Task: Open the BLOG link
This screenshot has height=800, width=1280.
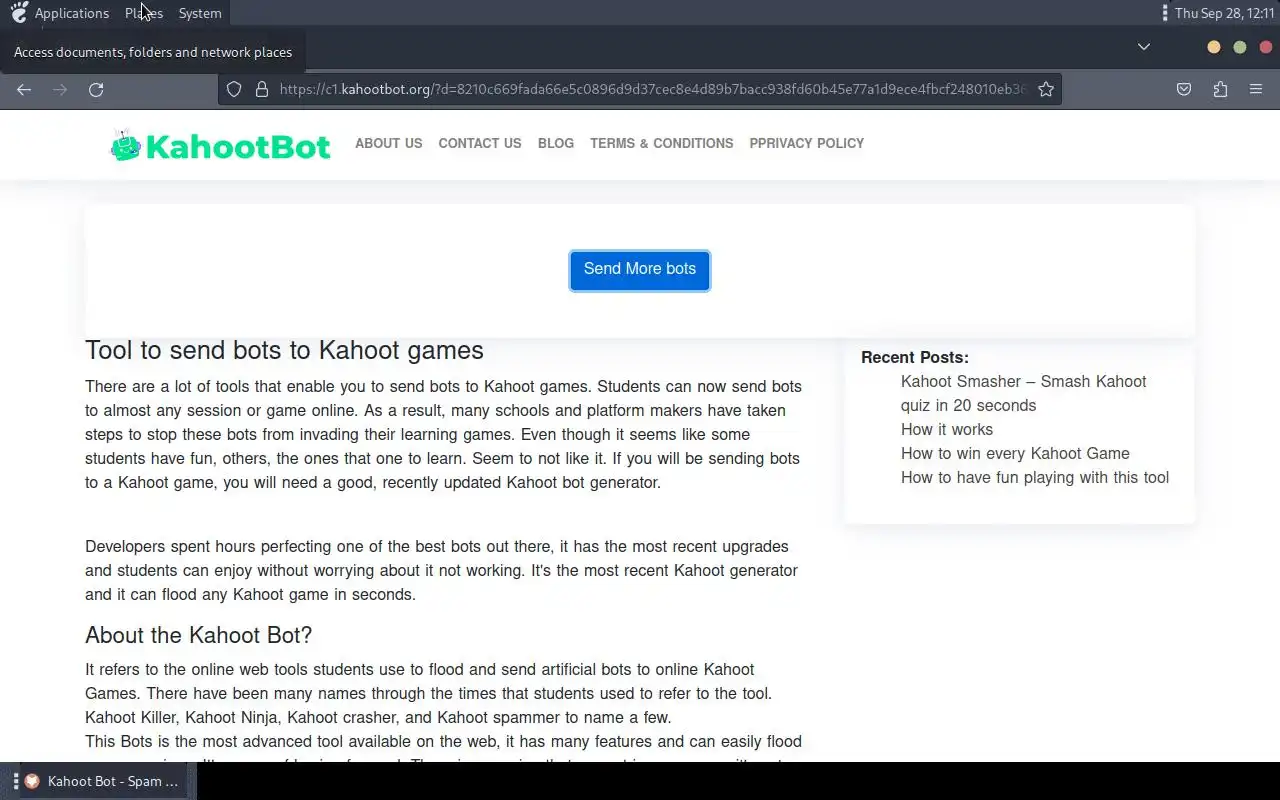Action: tap(556, 143)
